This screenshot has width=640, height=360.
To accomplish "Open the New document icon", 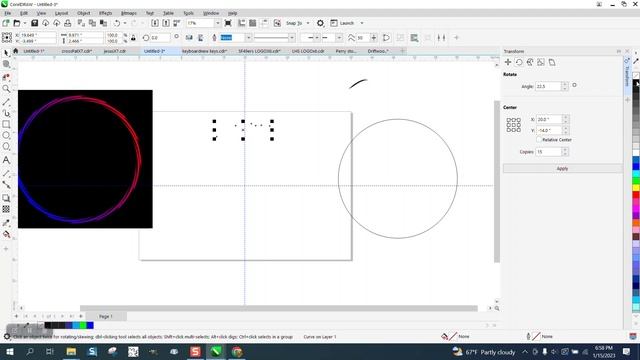I will pyautogui.click(x=6, y=23).
